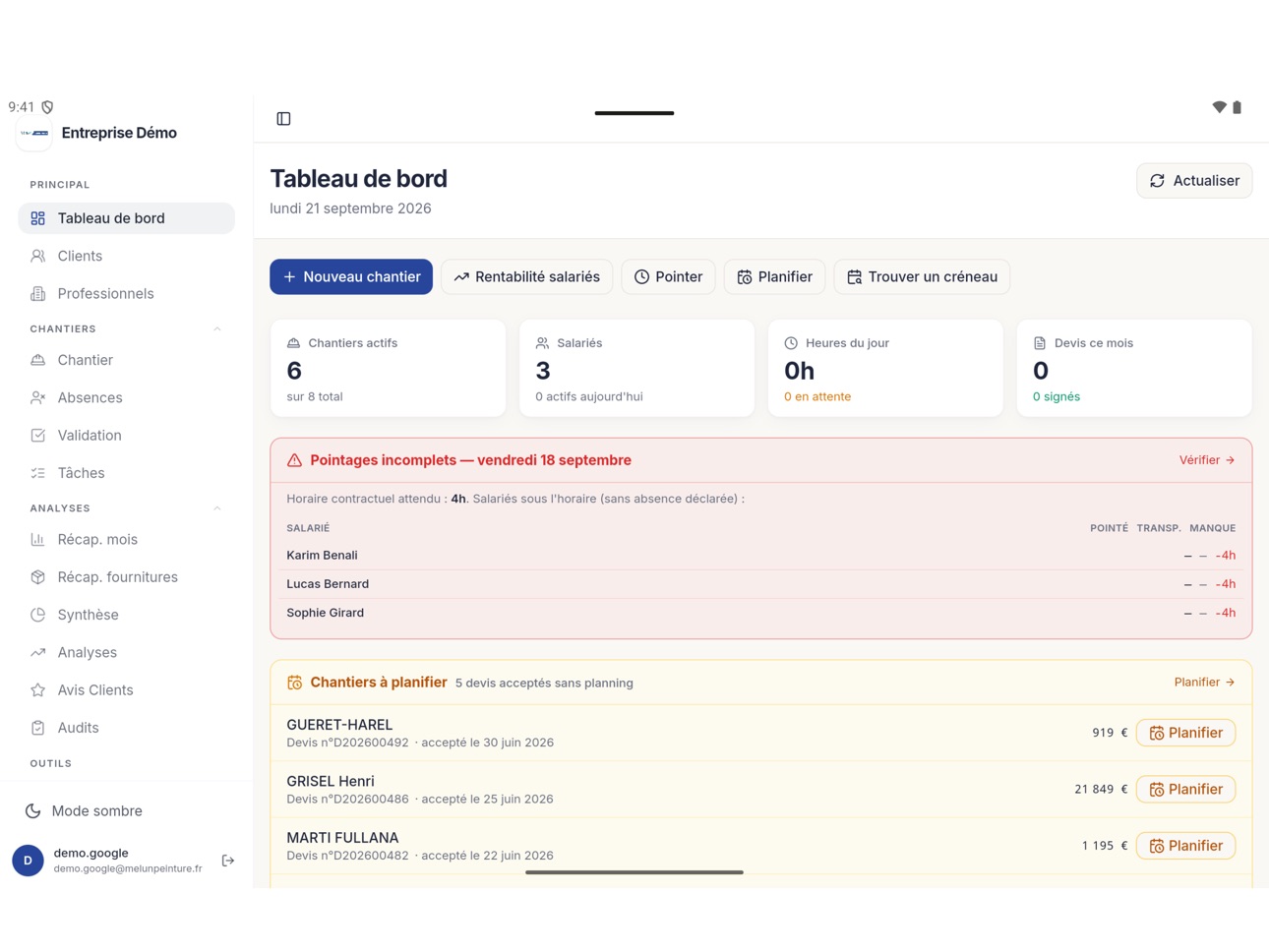Open the Chantiers actifs card

(x=388, y=368)
